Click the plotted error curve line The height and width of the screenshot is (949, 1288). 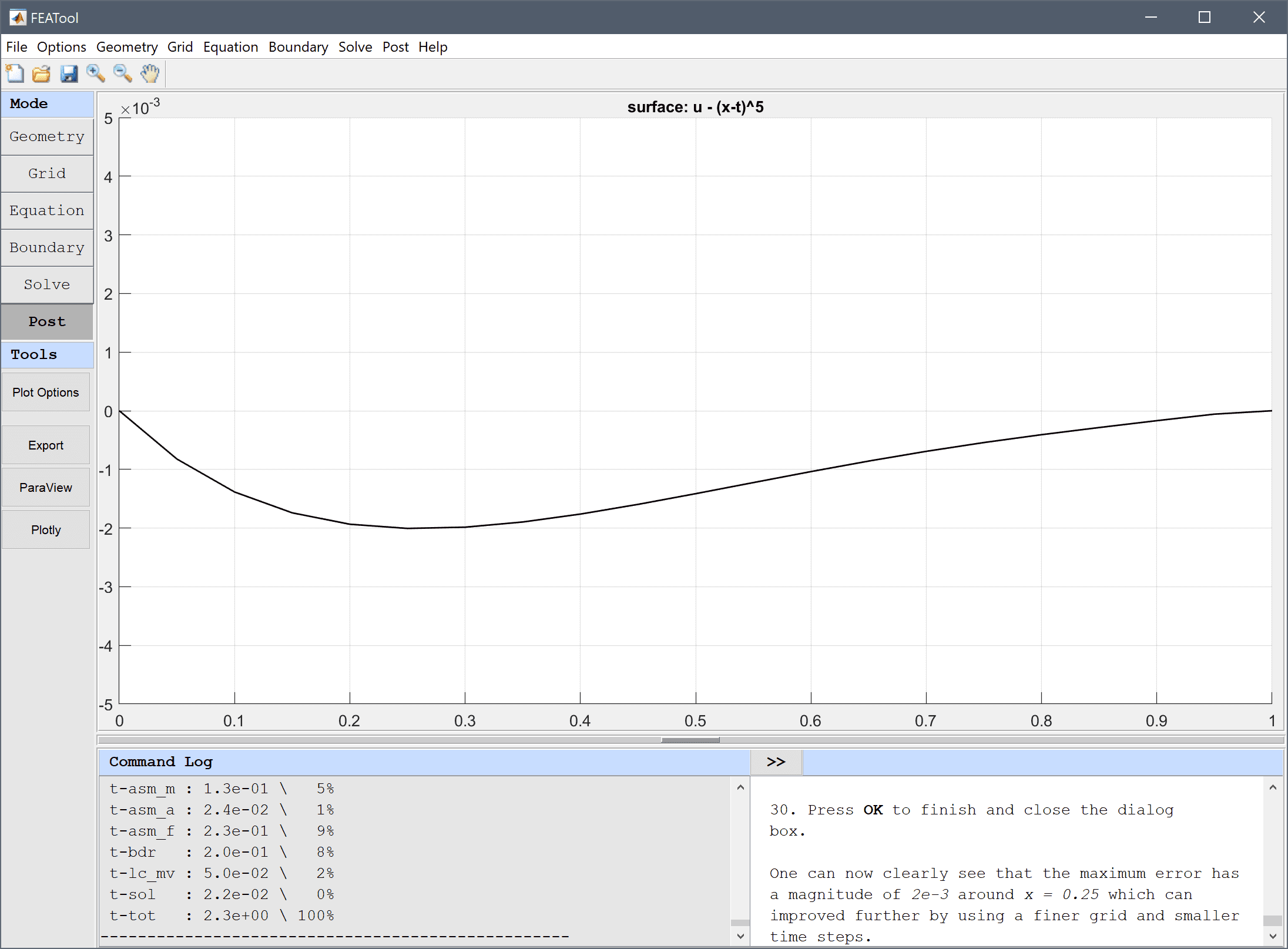(695, 493)
